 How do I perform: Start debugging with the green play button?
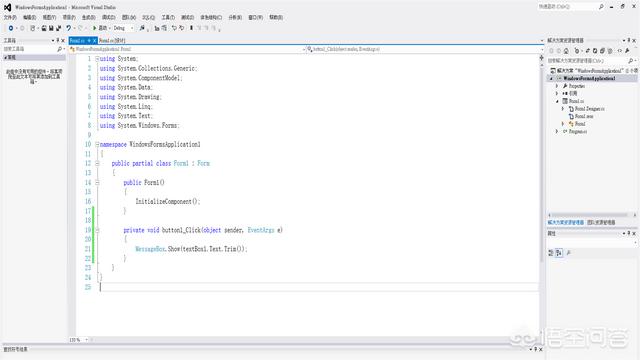94,28
